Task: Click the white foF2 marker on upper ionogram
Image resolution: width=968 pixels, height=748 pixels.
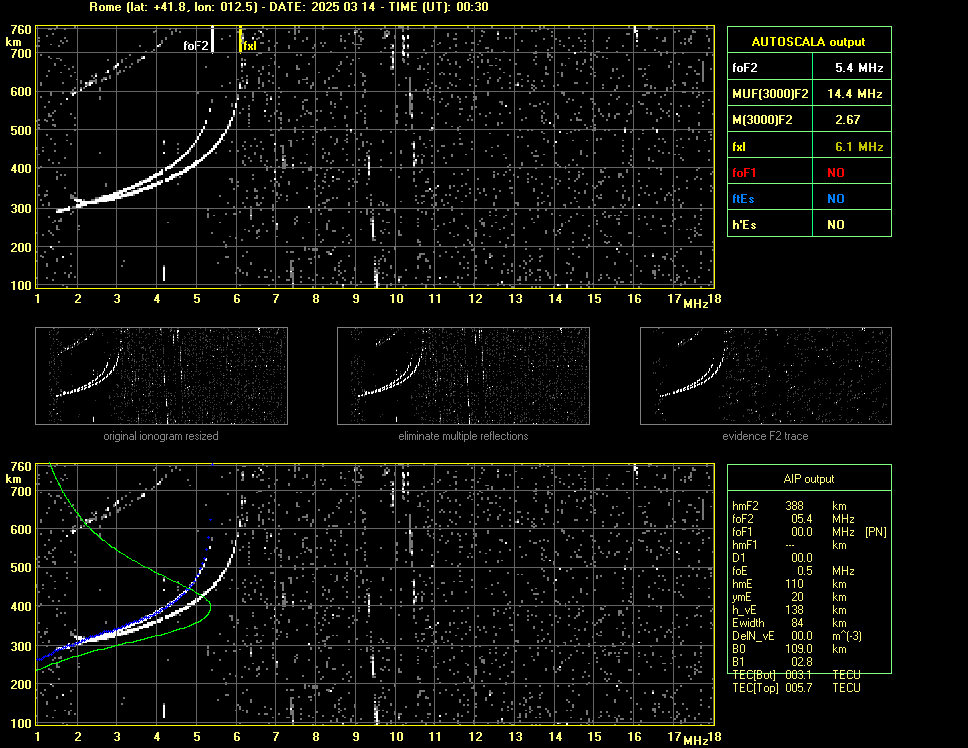Action: pos(212,40)
